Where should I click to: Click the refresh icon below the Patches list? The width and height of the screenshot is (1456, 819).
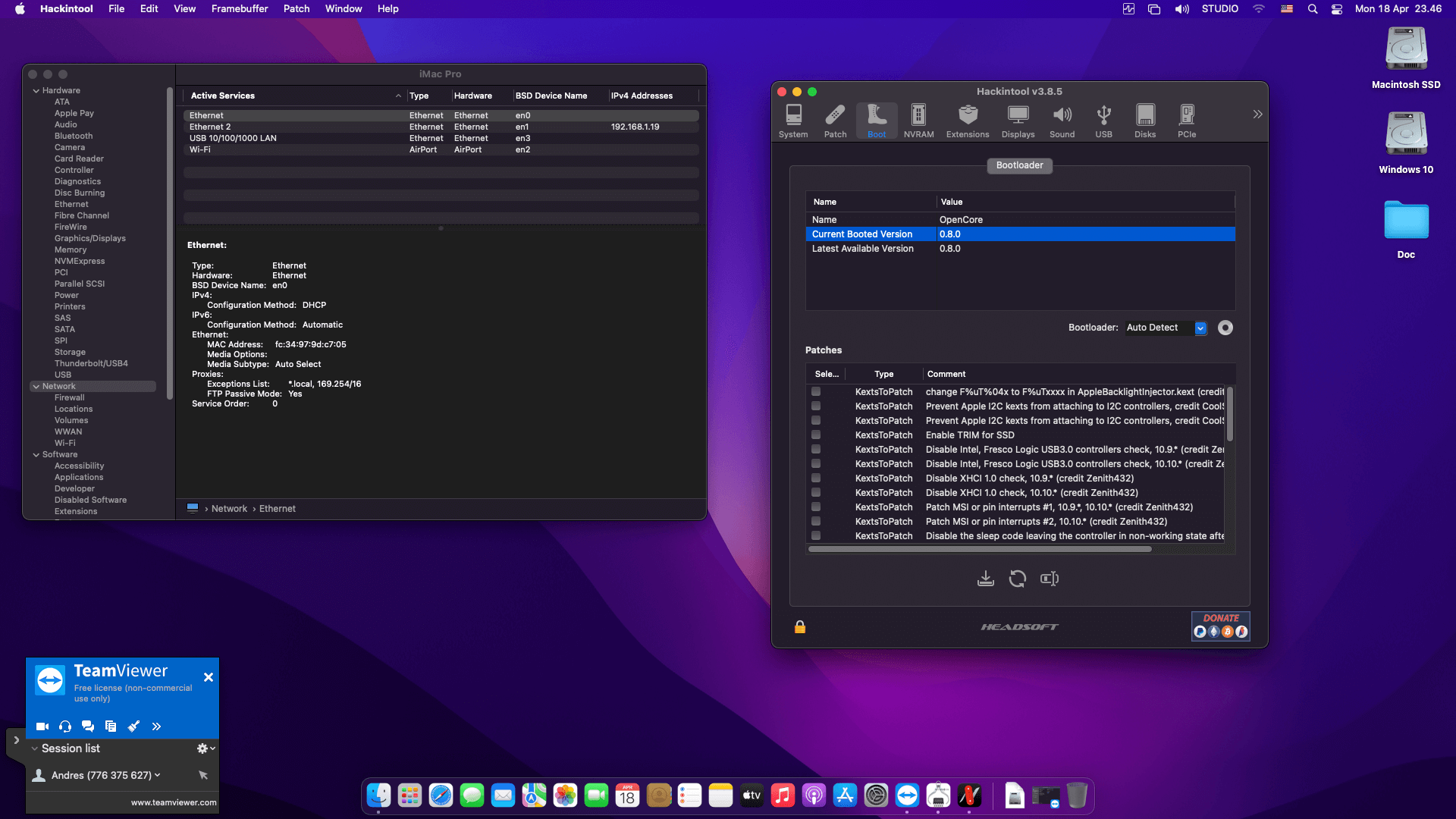pos(1017,579)
